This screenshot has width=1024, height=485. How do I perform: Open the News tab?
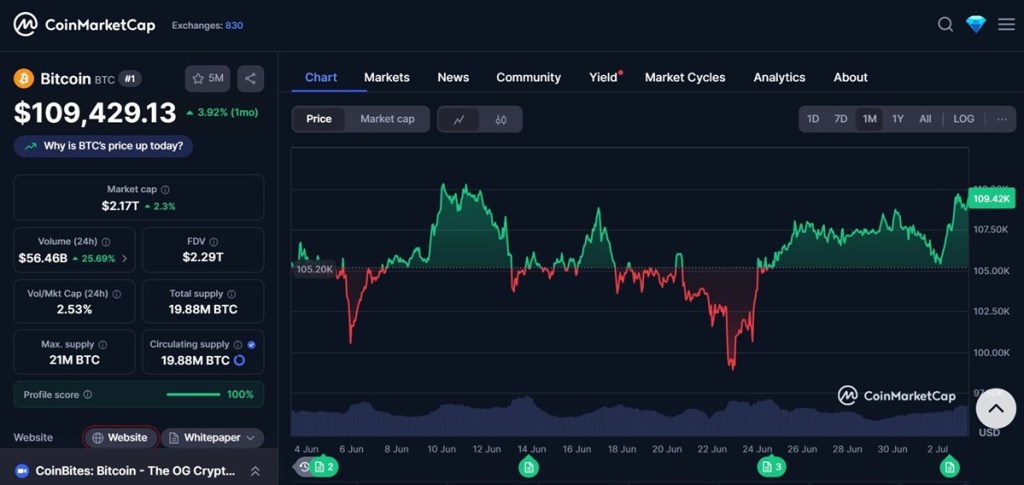(x=453, y=78)
